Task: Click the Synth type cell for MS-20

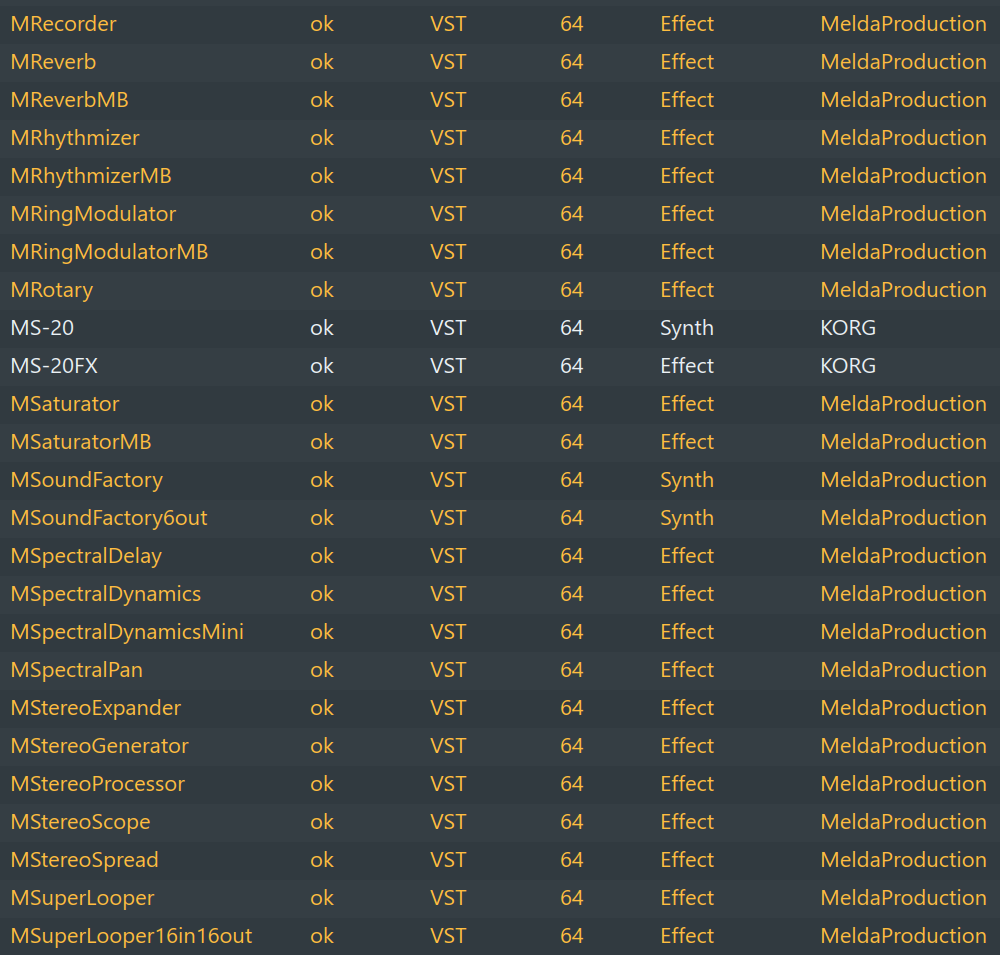Action: pyautogui.click(x=687, y=329)
